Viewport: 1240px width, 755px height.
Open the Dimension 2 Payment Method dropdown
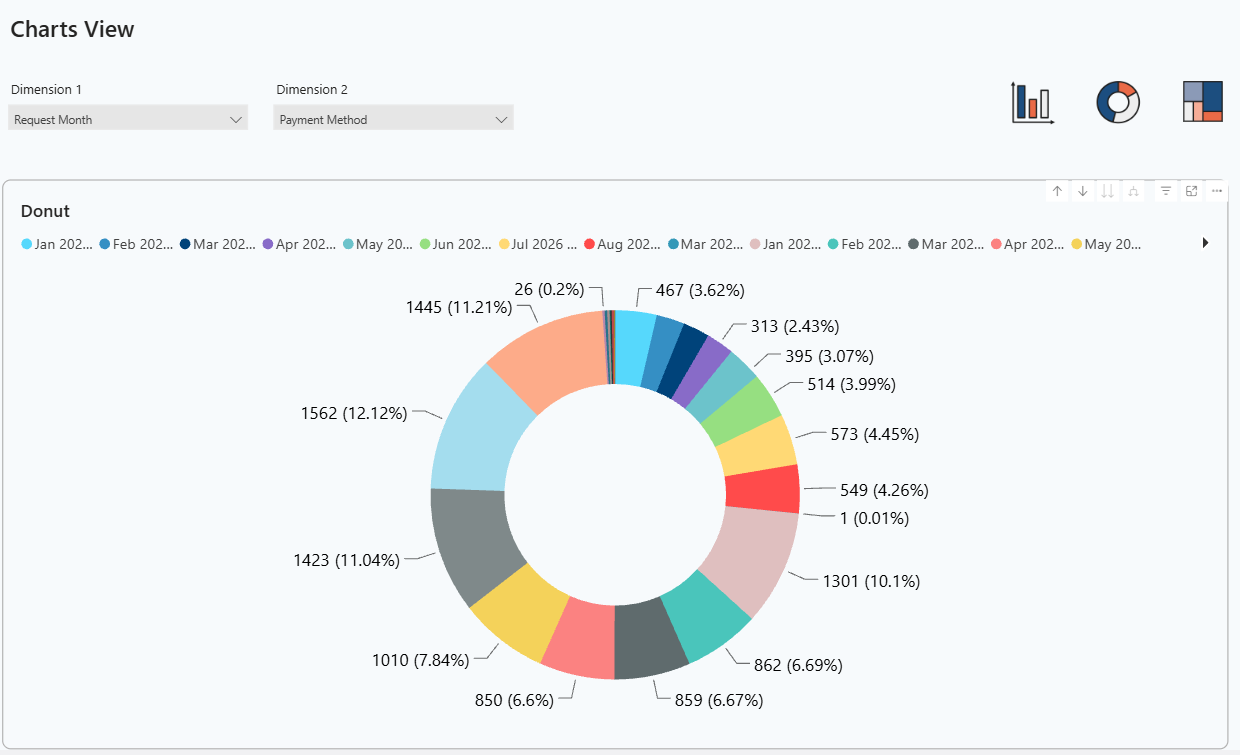click(394, 119)
